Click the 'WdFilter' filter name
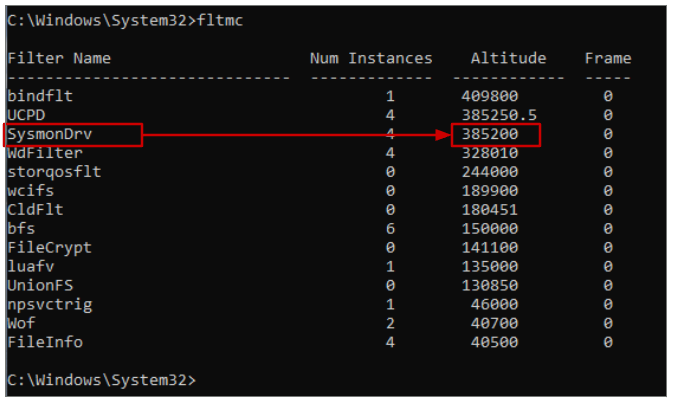Image resolution: width=673 pixels, height=403 pixels. [45, 153]
